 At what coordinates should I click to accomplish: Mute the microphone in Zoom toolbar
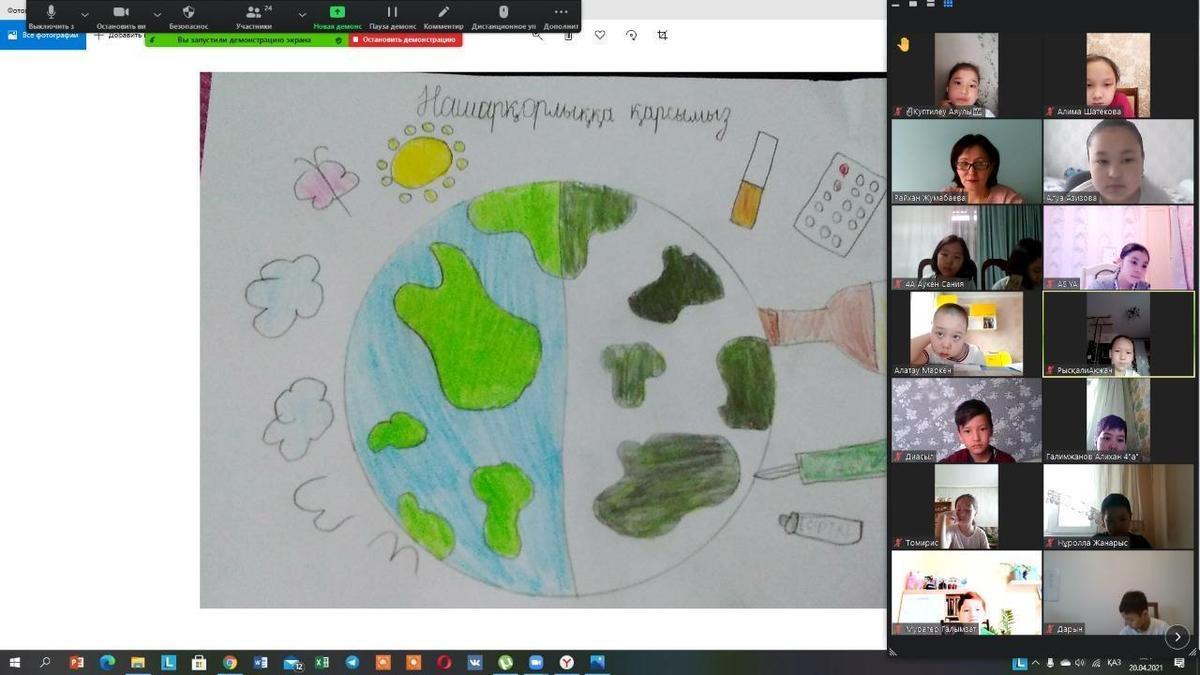(51, 13)
